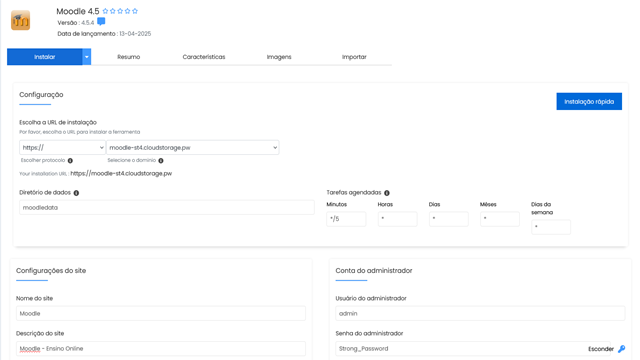This screenshot has width=640, height=360.
Task: Click the info icon beside Escolher protocolo
Action: point(70,161)
